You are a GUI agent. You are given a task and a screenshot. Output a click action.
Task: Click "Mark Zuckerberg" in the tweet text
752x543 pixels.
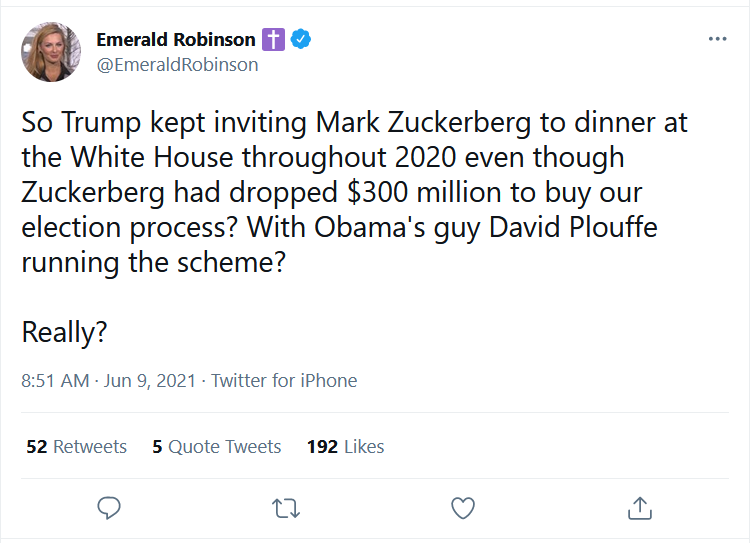point(423,122)
